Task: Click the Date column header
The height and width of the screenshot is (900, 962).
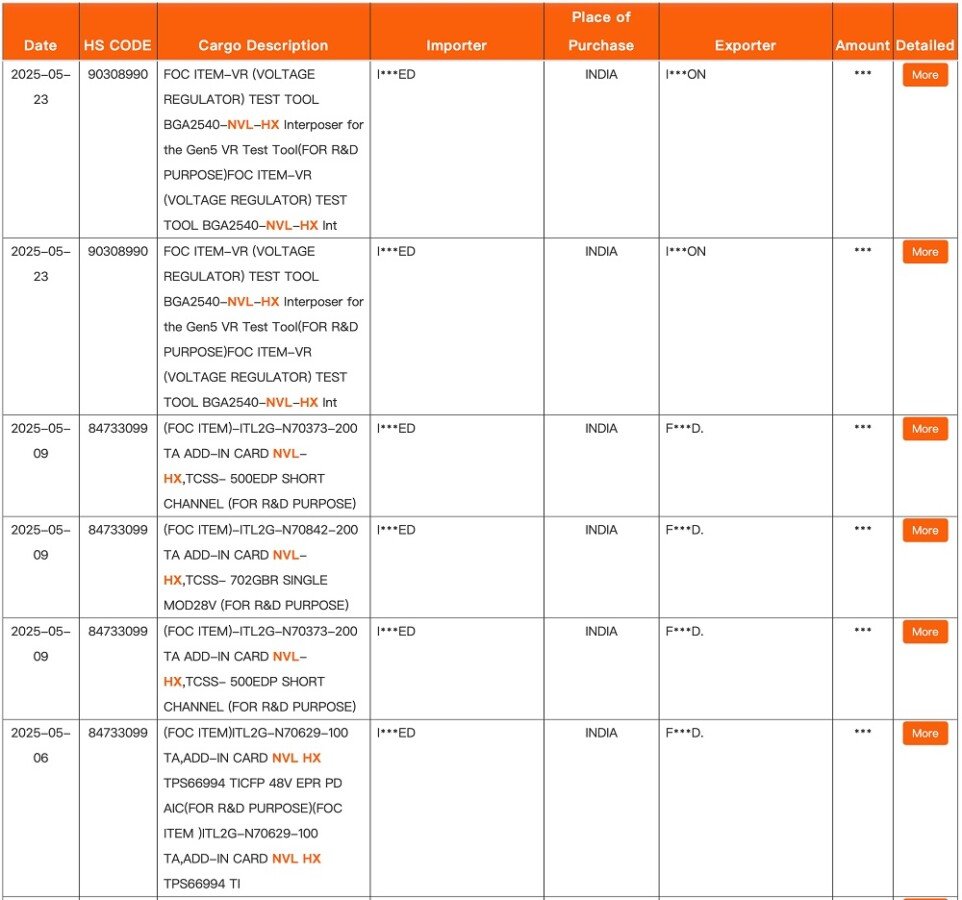Action: pos(40,45)
